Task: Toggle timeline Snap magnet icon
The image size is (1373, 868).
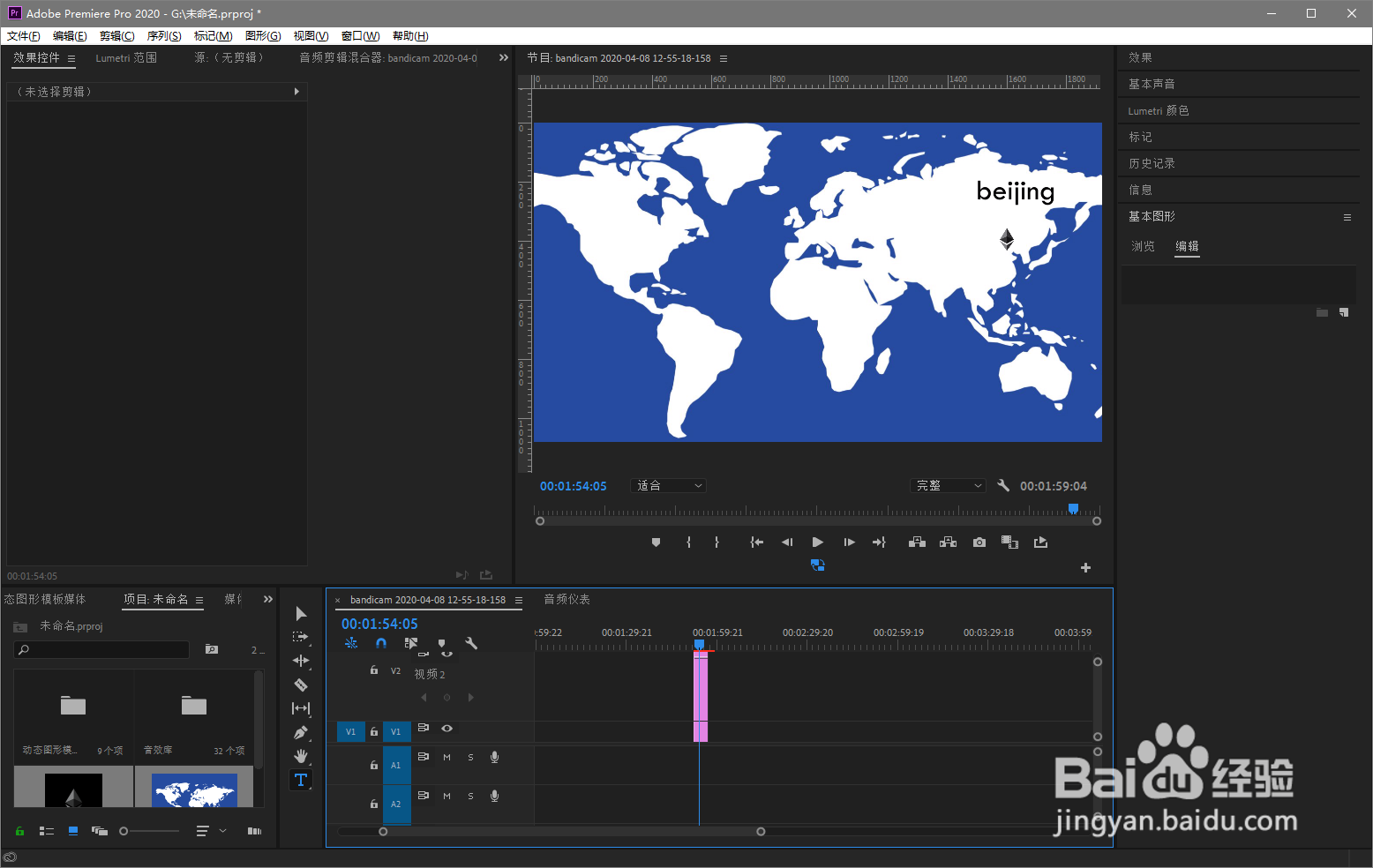Action: click(380, 644)
